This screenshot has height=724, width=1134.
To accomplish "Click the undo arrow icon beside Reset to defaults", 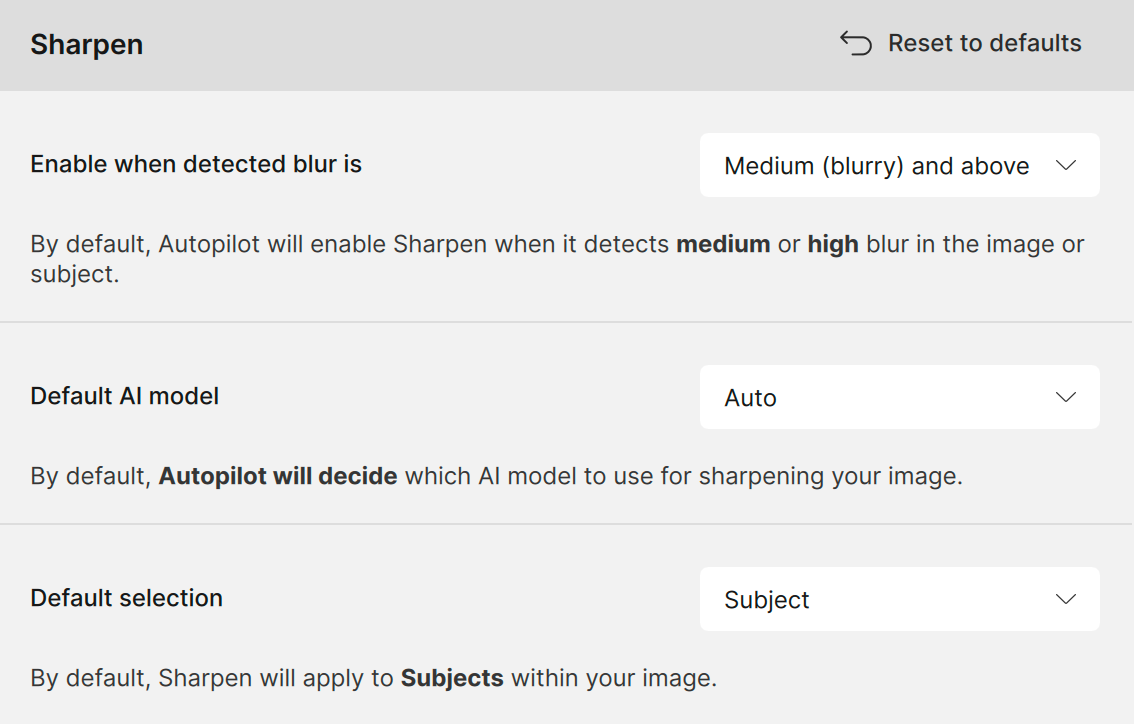I will [856, 43].
